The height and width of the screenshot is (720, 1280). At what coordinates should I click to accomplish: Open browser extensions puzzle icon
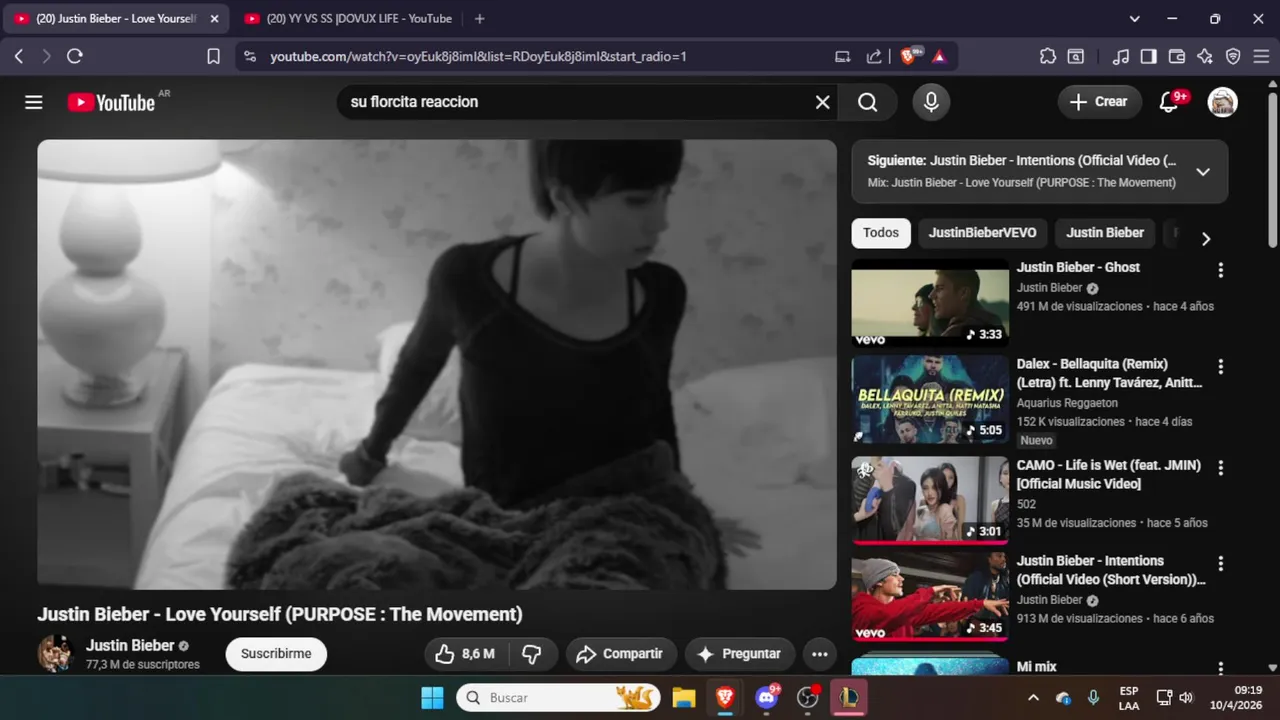(1048, 57)
